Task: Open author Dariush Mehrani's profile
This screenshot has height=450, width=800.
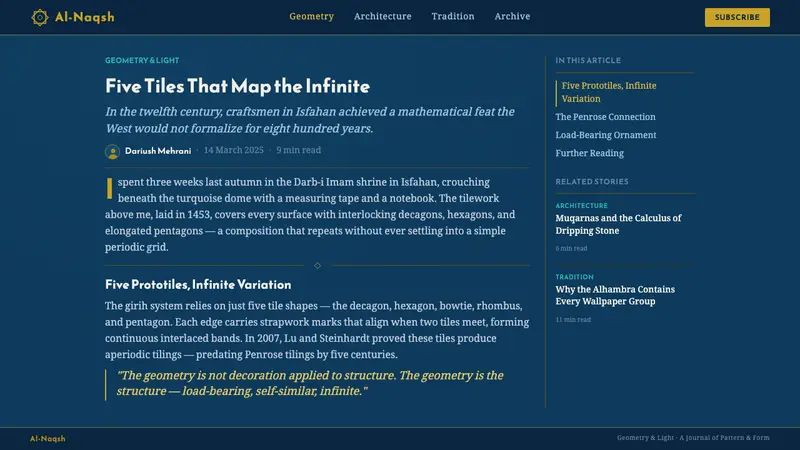Action: 158,151
